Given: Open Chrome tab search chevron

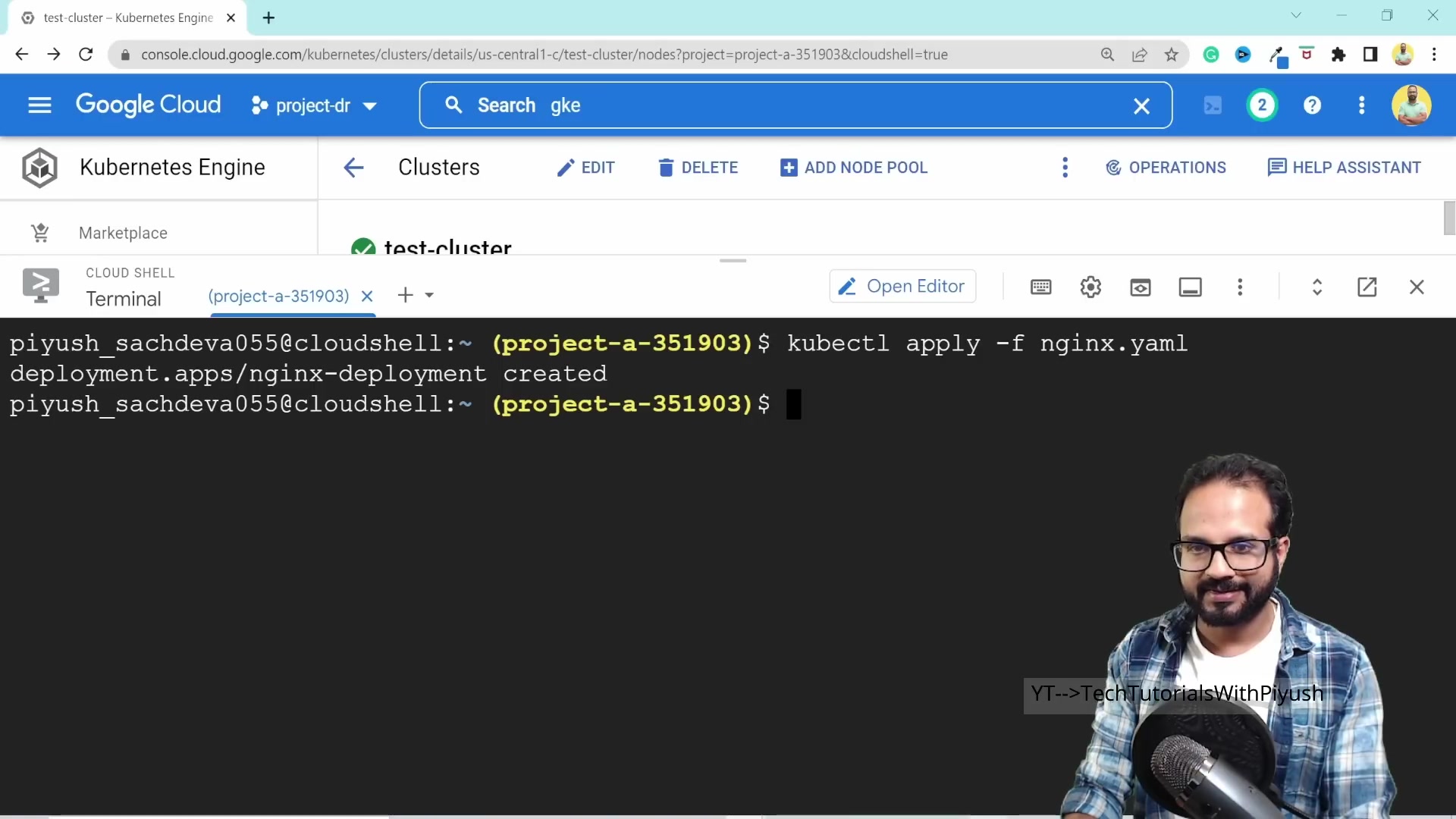Looking at the screenshot, I should pos(1296,15).
